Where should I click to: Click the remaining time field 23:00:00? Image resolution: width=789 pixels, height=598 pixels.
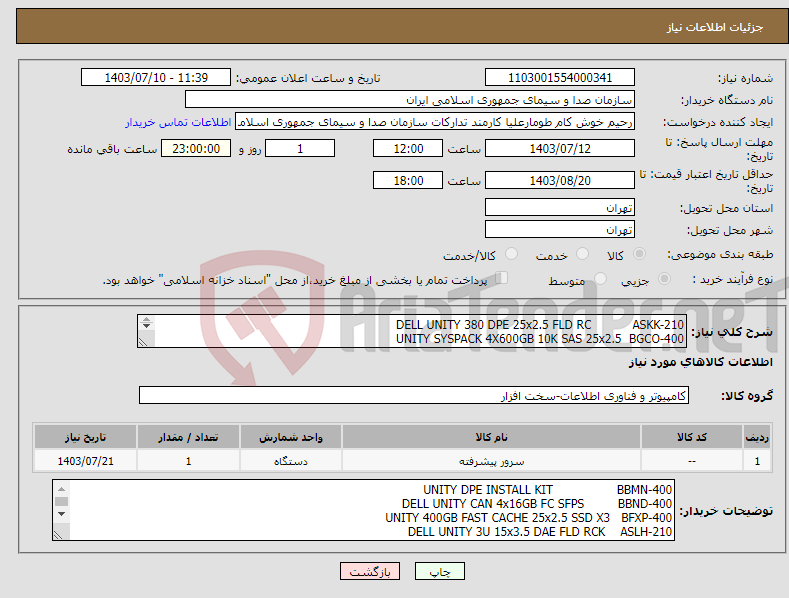tap(196, 148)
